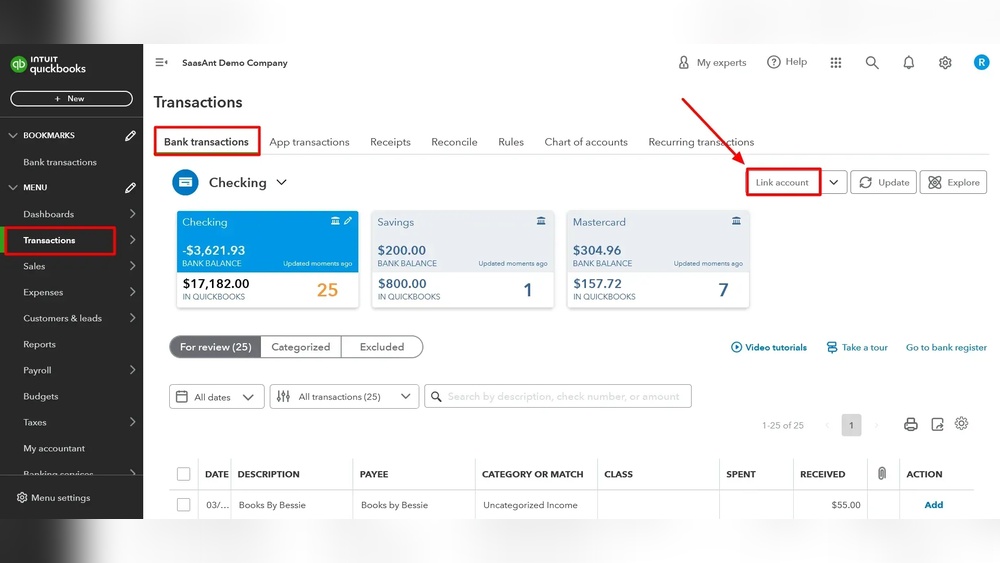Go to bank register link
Viewport: 1000px width, 563px height.
coord(946,347)
